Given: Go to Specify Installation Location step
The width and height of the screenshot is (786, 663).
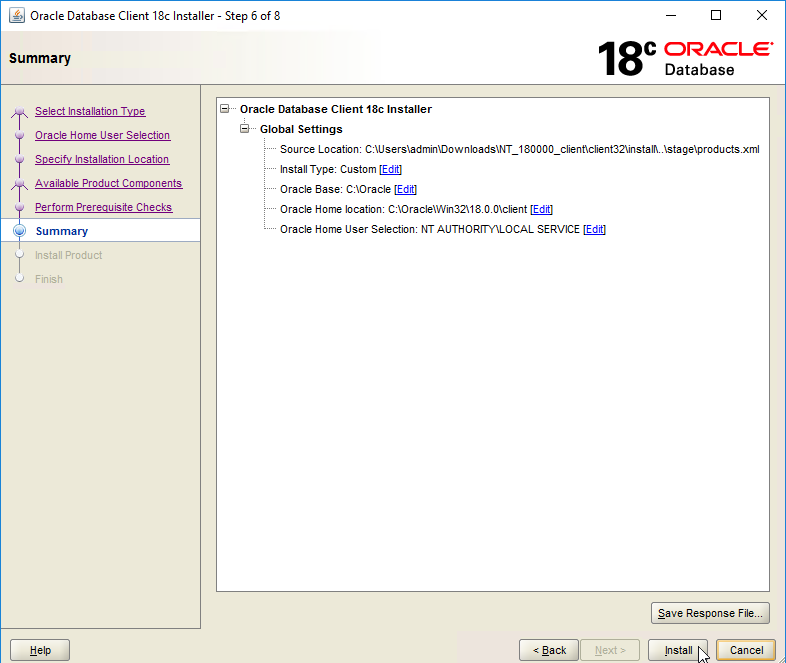Looking at the screenshot, I should pos(102,159).
